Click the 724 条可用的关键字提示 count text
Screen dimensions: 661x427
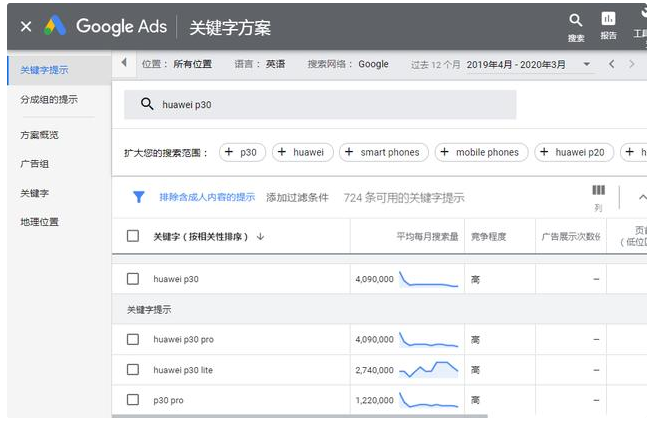tap(404, 198)
